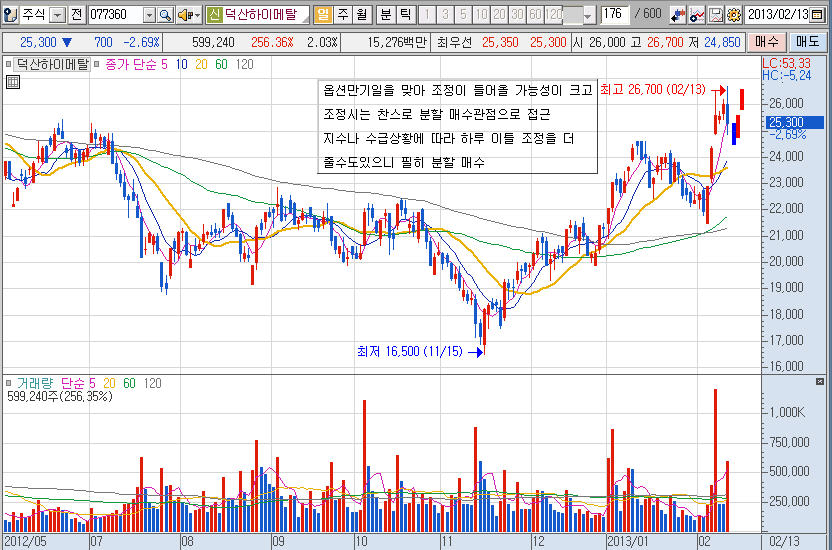Screen dimensions: 832x550
Task: Click the HC:-5.24 indicator text
Action: 786,76
